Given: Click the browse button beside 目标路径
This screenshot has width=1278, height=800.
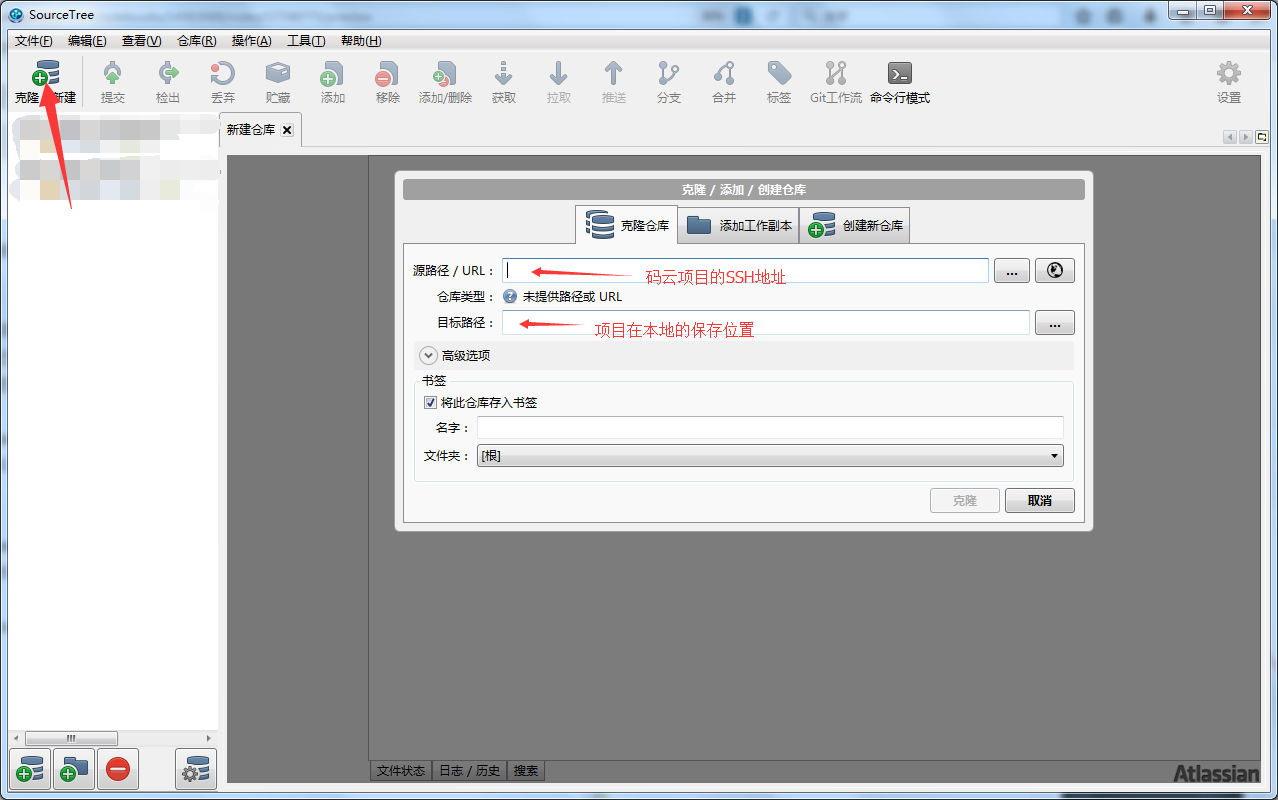Looking at the screenshot, I should pyautogui.click(x=1055, y=322).
